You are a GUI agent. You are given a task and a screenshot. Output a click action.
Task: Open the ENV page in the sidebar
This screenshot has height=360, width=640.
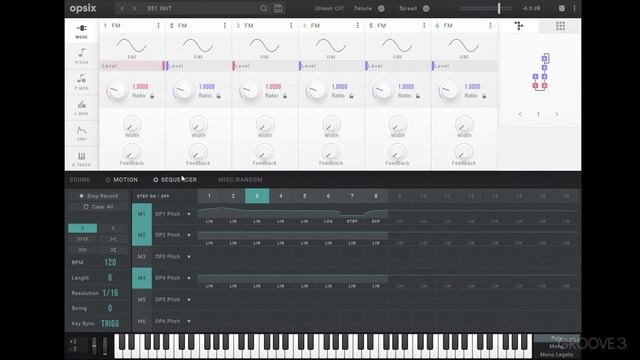82,133
